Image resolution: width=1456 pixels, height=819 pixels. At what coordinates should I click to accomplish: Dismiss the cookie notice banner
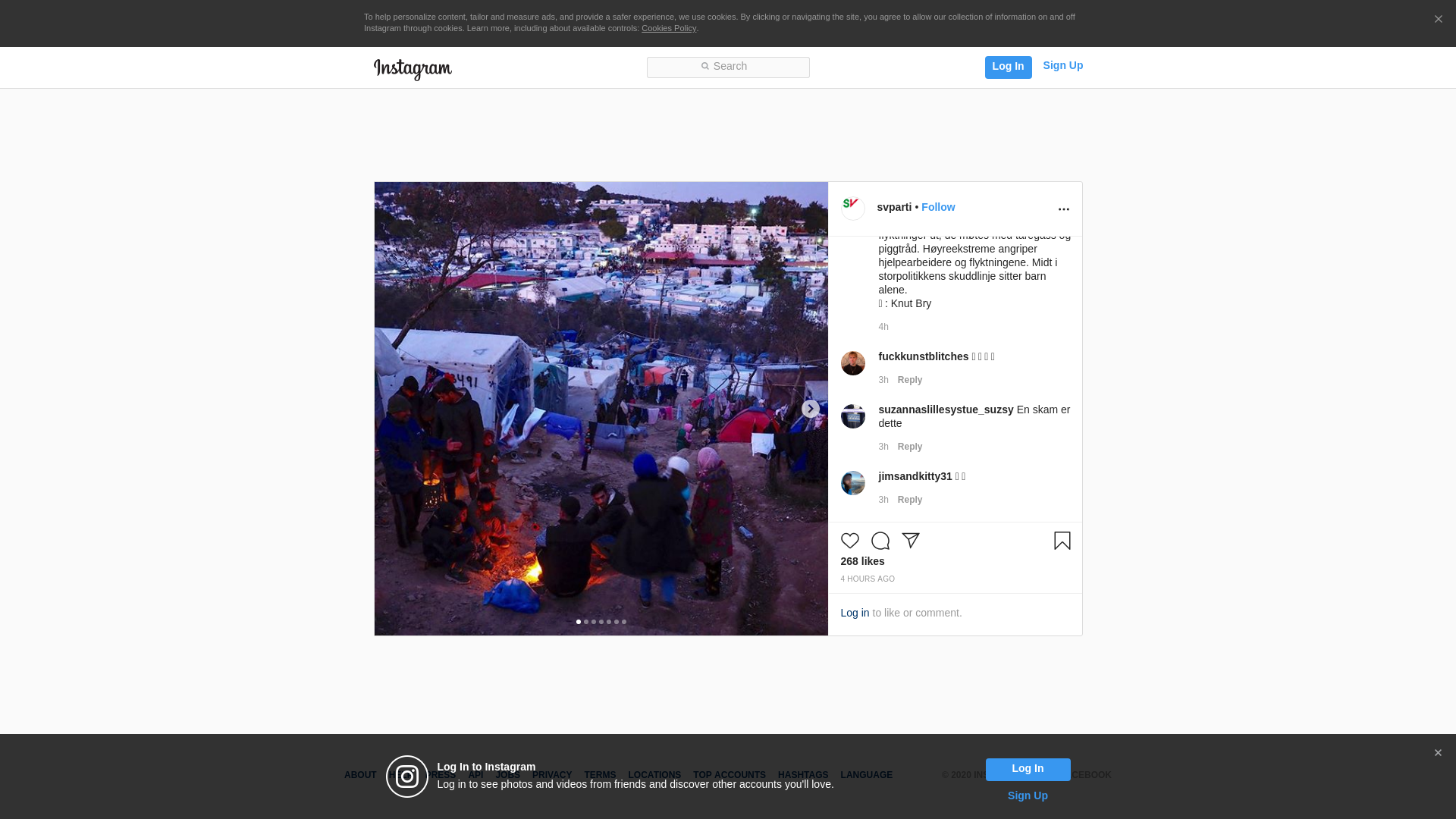[x=1438, y=20]
